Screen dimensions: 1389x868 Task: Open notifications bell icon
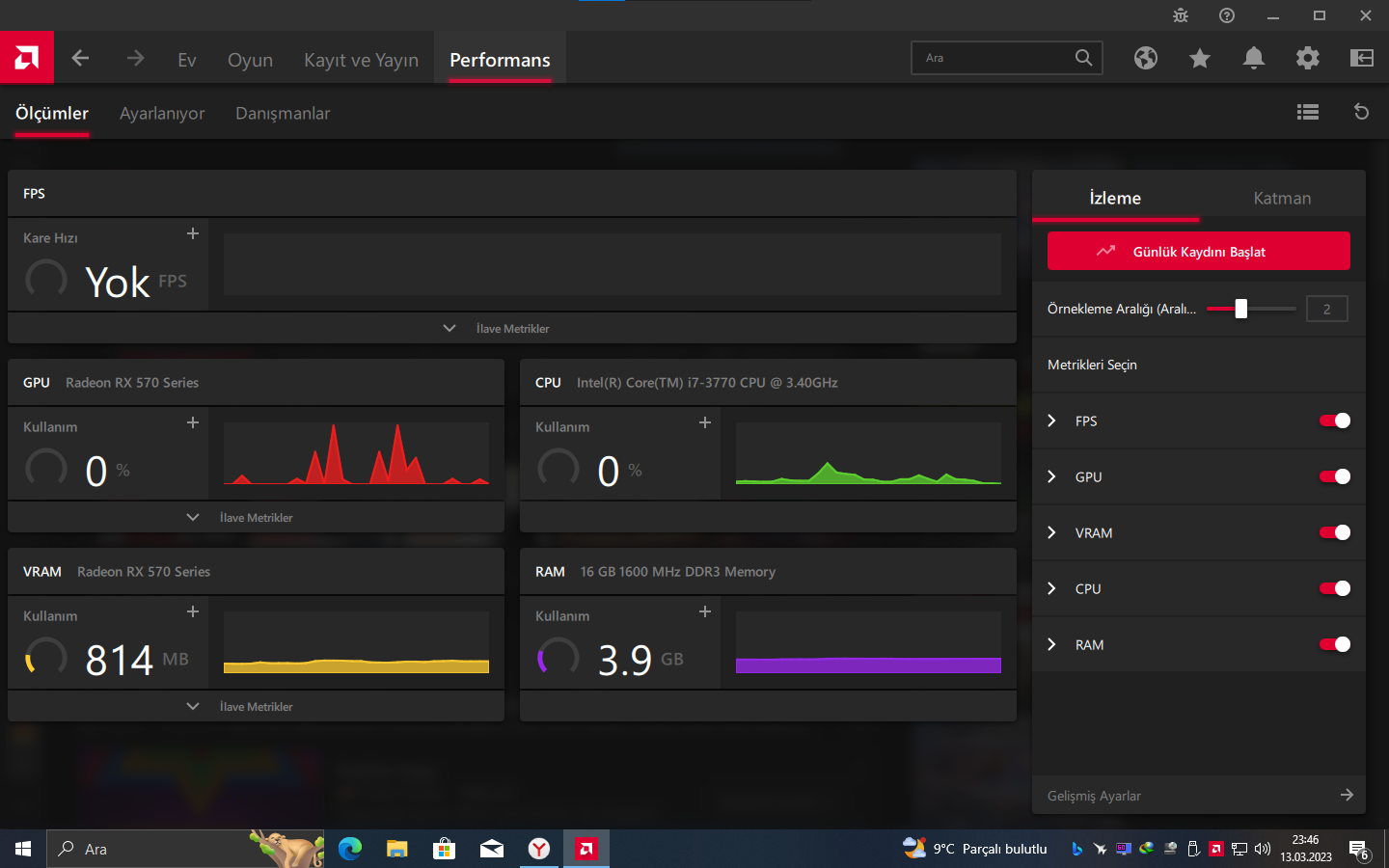point(1254,58)
